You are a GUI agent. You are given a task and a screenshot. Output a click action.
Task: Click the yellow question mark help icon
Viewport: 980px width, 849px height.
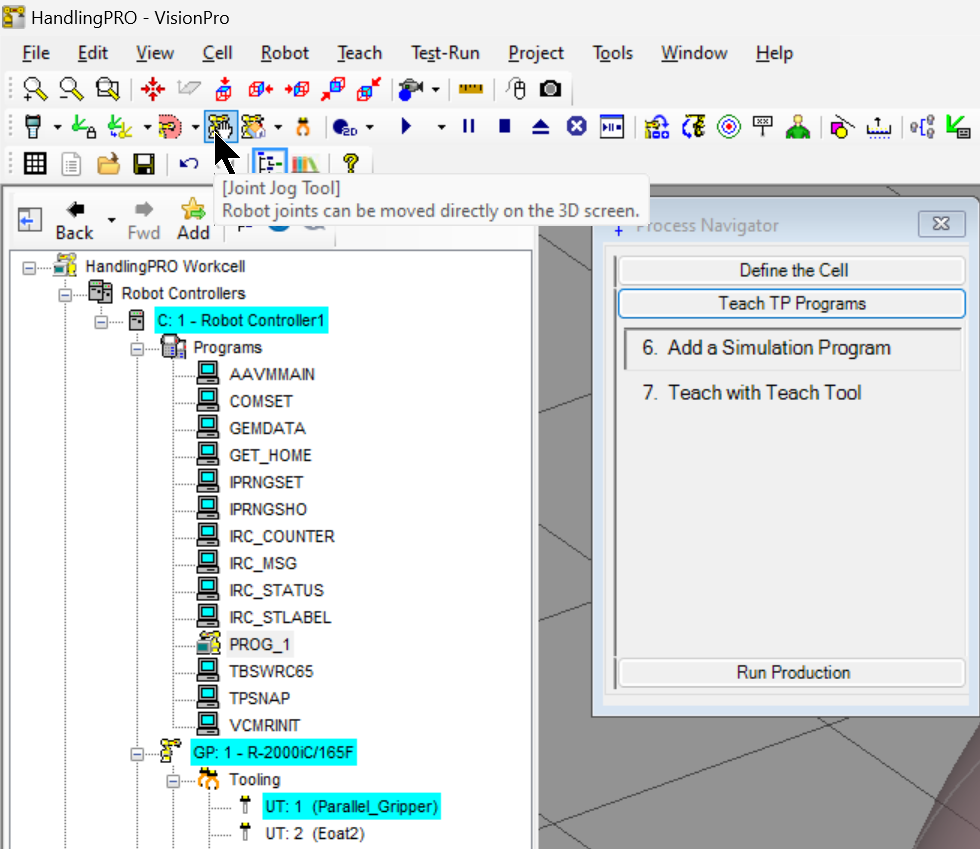click(351, 164)
